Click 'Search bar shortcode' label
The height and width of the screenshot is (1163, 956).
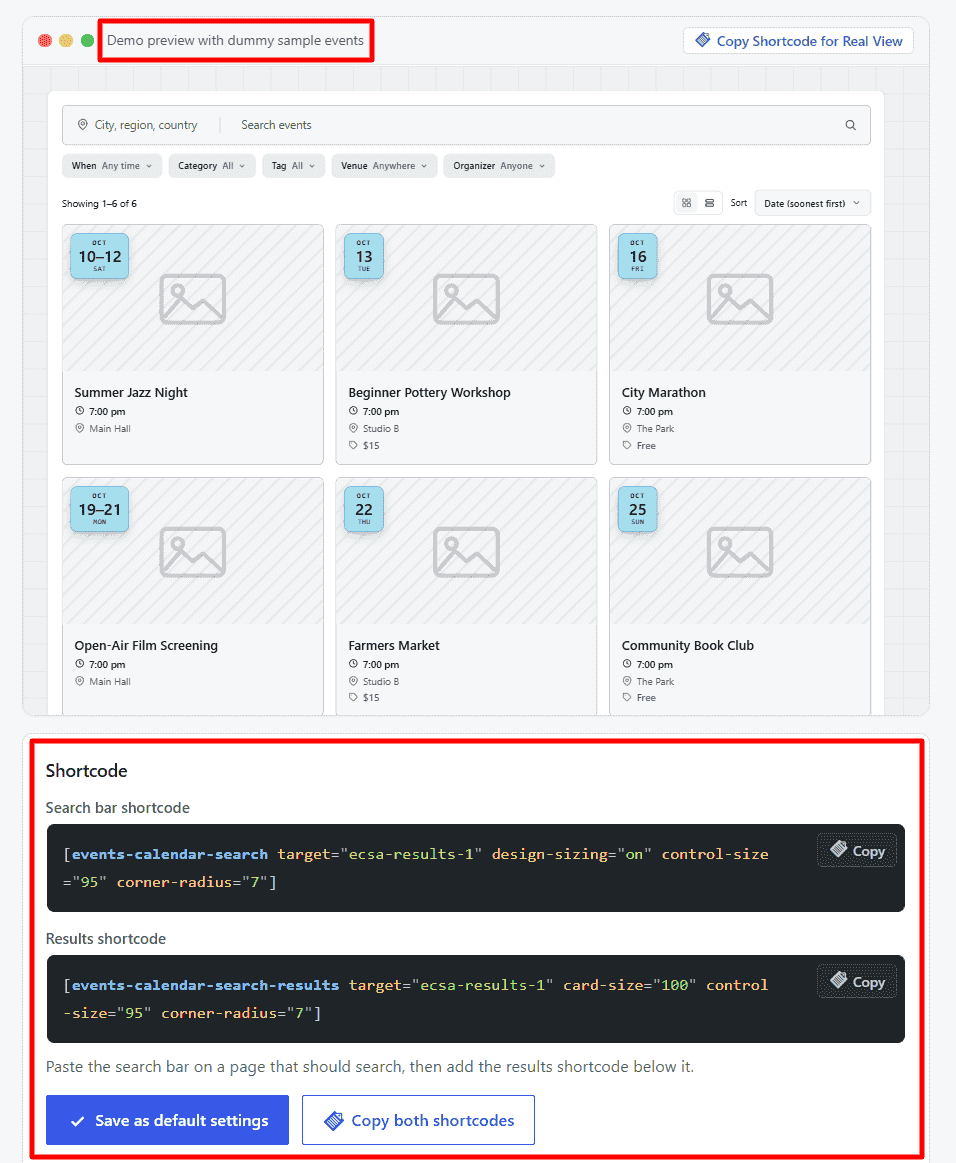(118, 808)
